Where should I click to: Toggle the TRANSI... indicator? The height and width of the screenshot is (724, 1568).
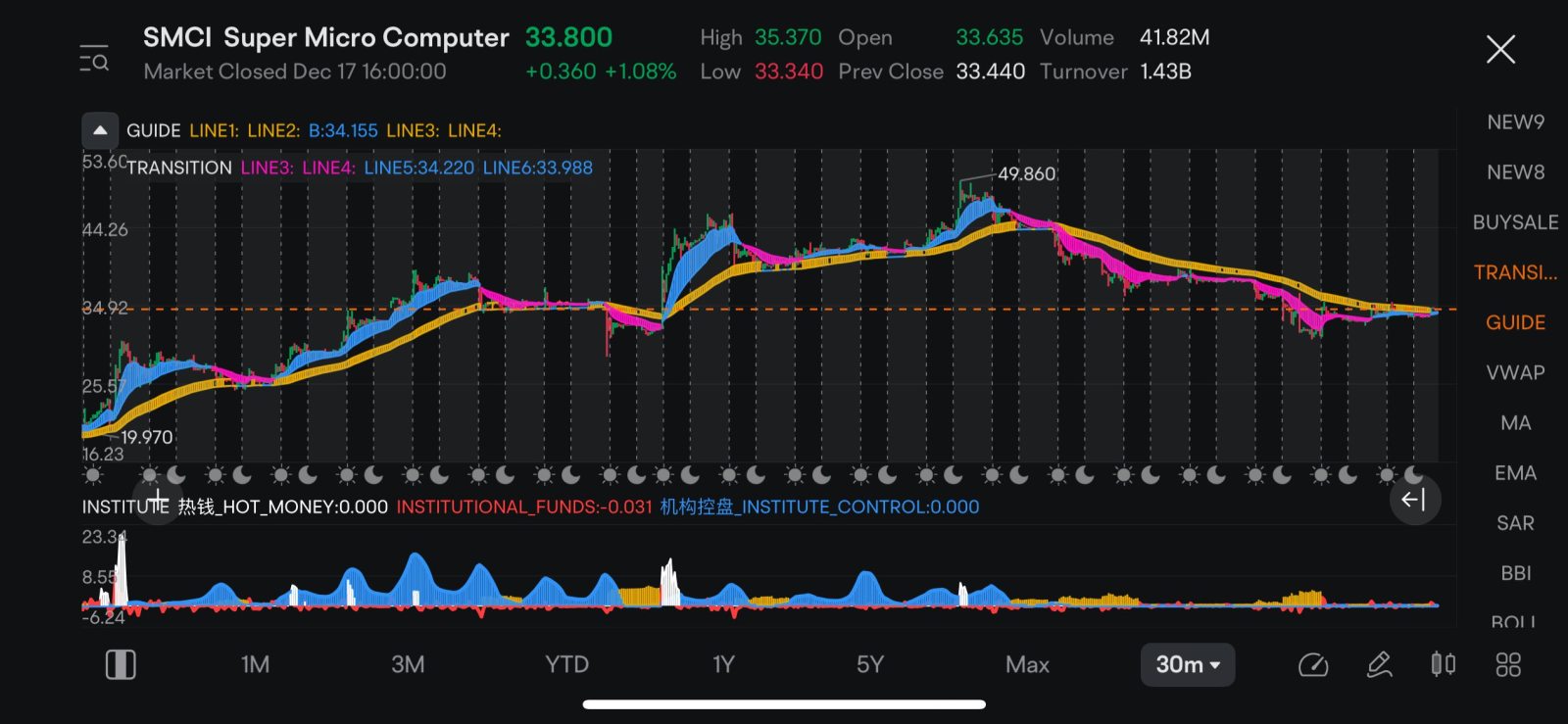pos(1515,272)
